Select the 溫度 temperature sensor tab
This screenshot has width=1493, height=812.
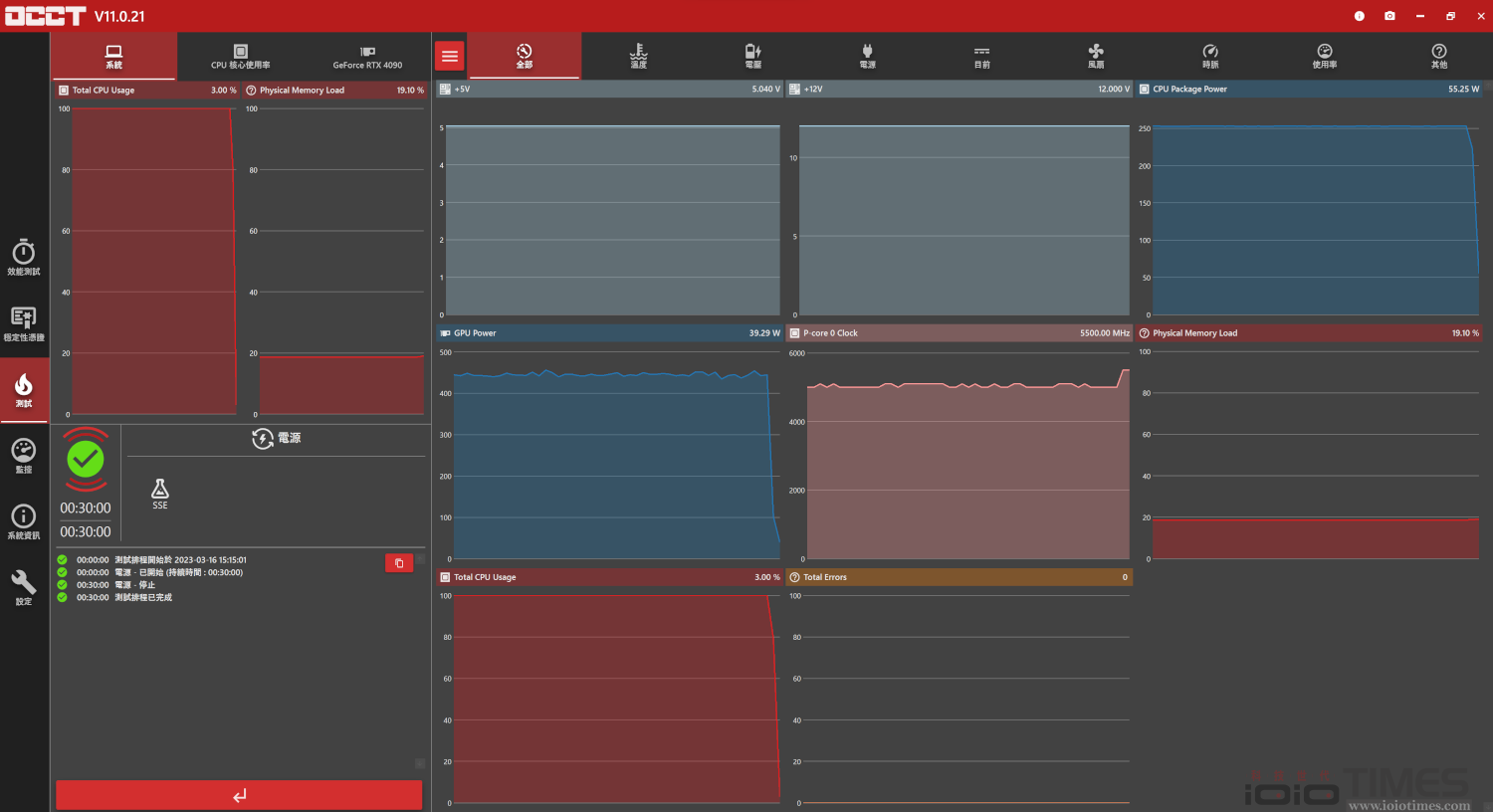pos(639,56)
